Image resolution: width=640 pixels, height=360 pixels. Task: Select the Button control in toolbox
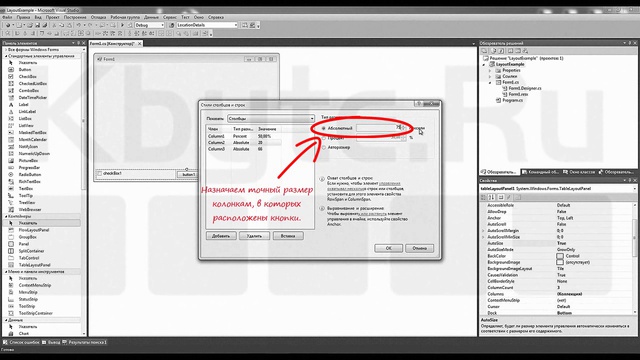(24, 69)
